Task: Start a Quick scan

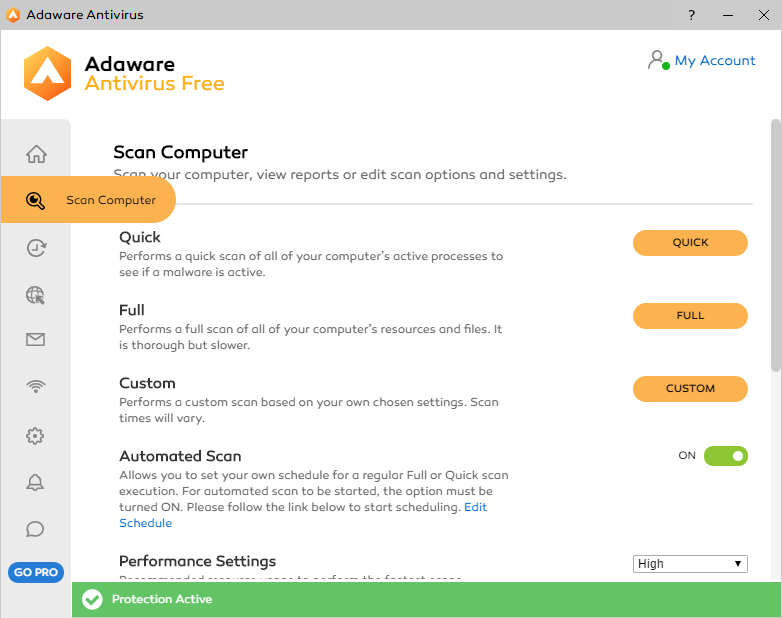Action: pos(690,243)
